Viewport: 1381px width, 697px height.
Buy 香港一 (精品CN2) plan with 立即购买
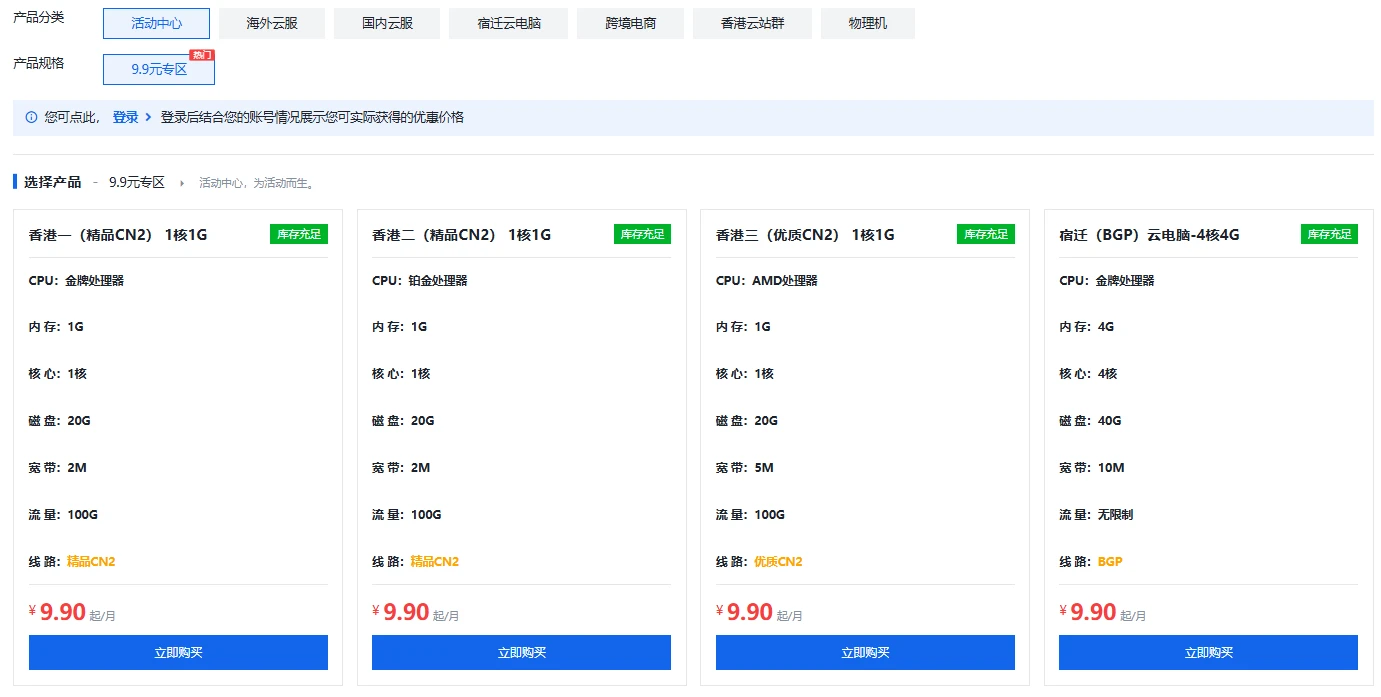(178, 652)
